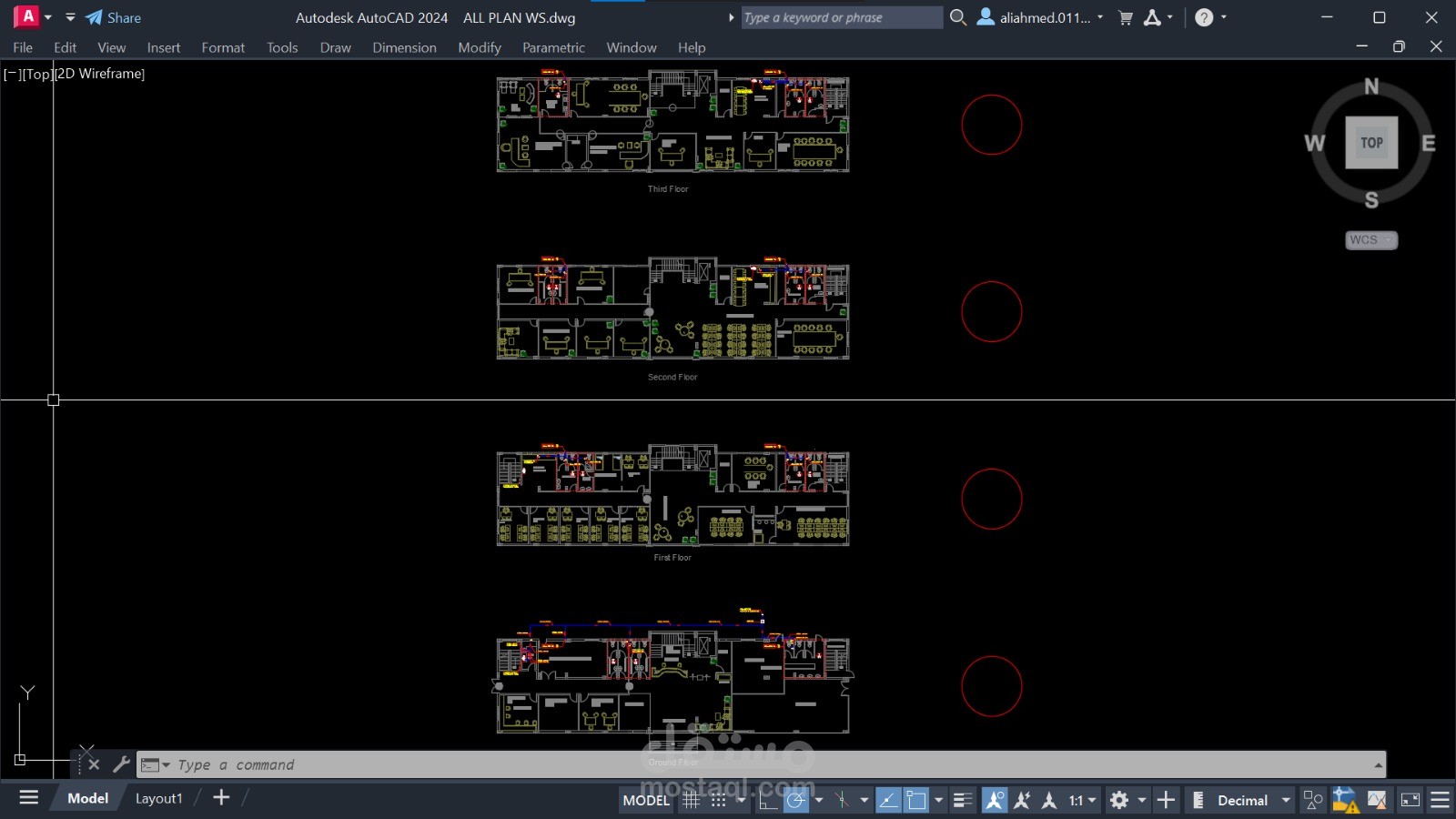Image resolution: width=1456 pixels, height=819 pixels.
Task: Toggle Ortho mode in status bar
Action: pos(769,801)
